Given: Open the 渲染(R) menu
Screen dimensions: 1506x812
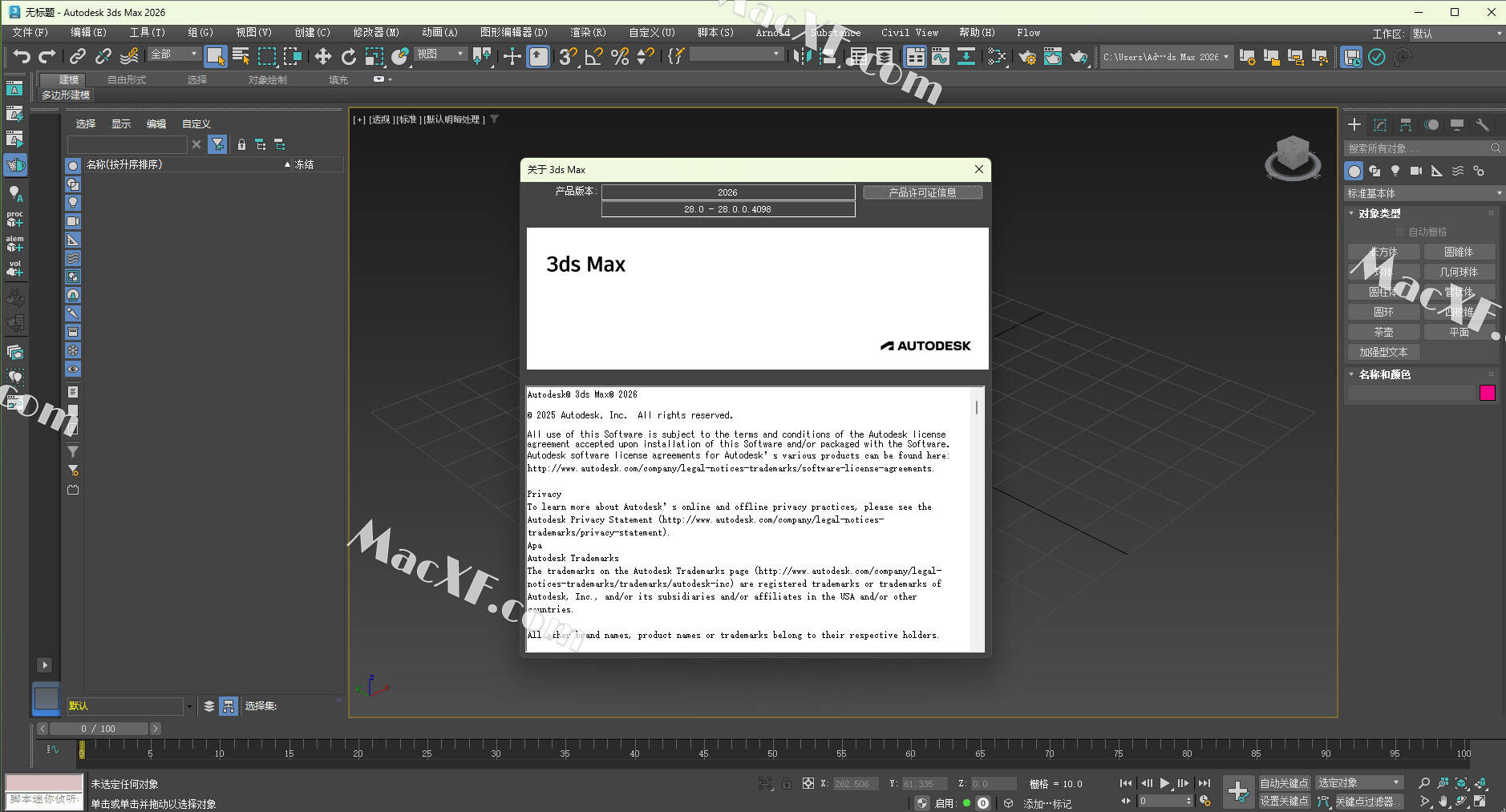Looking at the screenshot, I should click(x=588, y=33).
